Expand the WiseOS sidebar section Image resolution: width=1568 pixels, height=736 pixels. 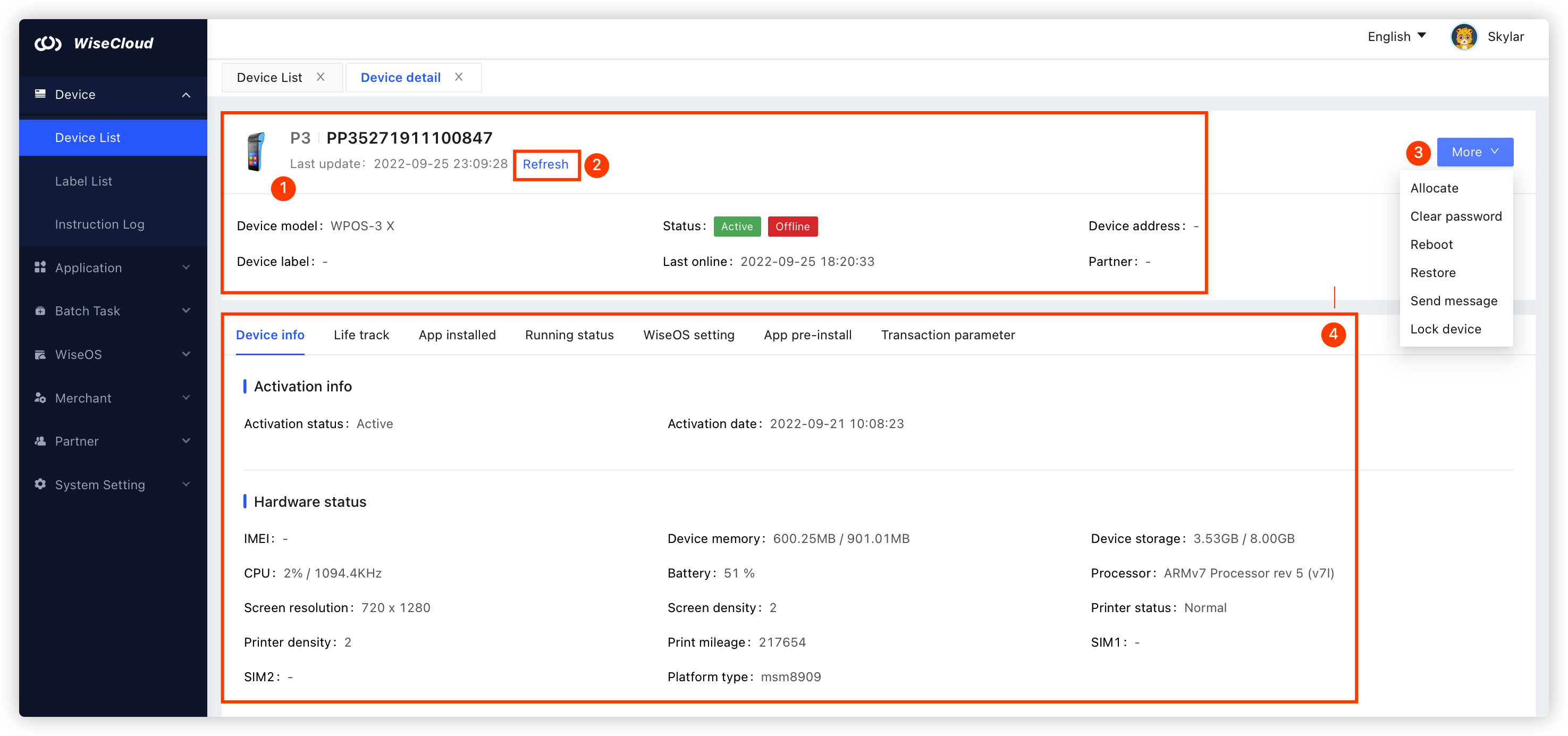(186, 354)
